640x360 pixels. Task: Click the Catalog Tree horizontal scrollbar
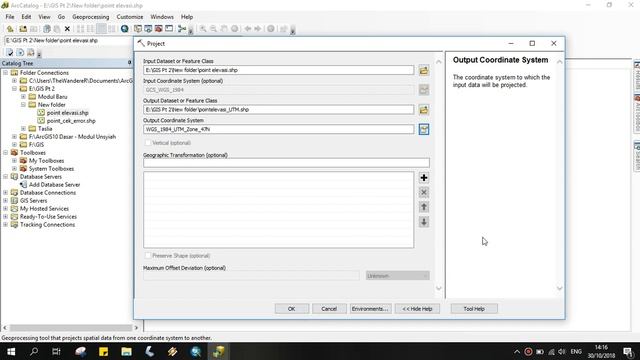(x=71, y=328)
